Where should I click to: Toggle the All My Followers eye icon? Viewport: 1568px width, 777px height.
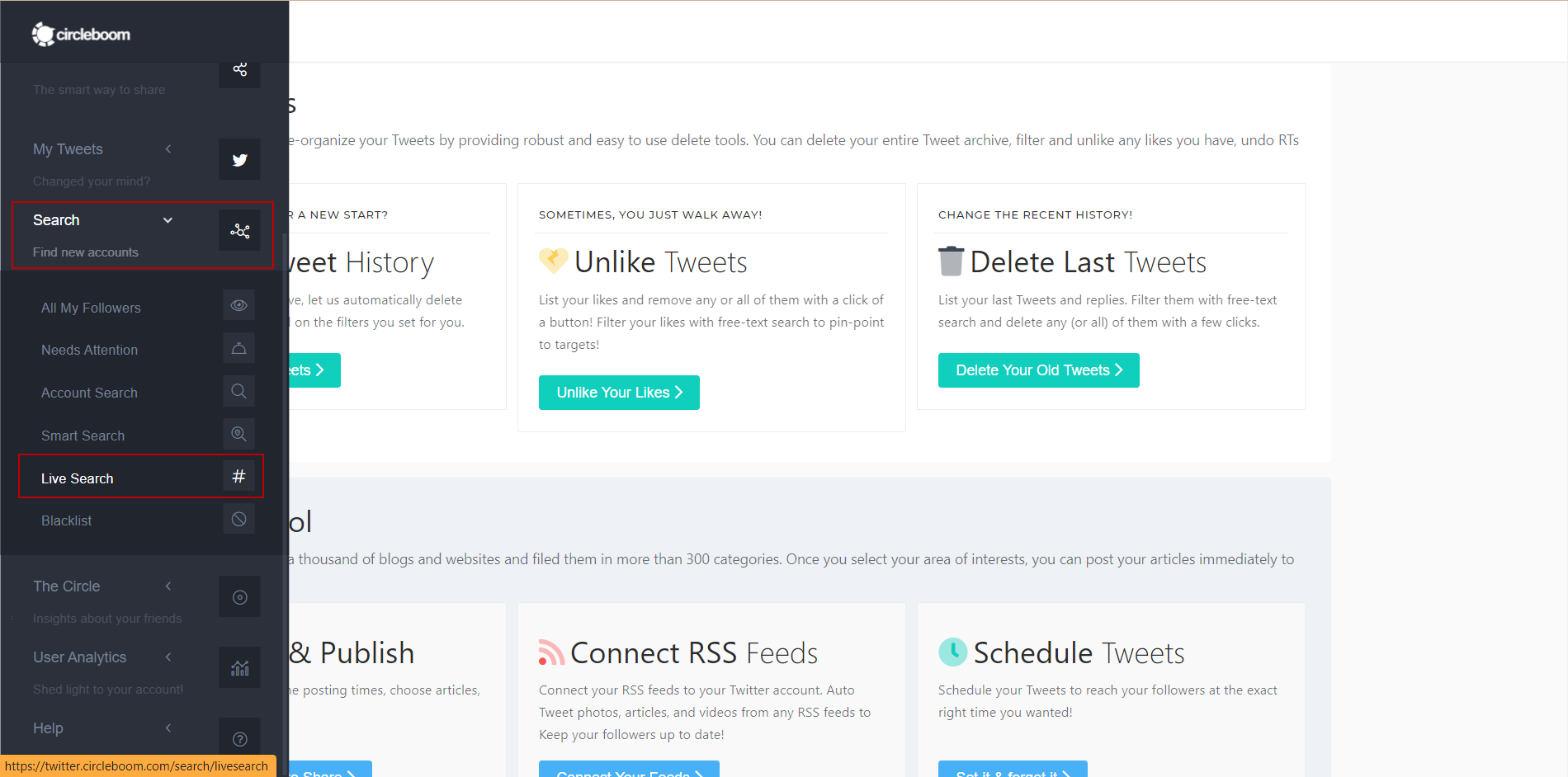239,305
